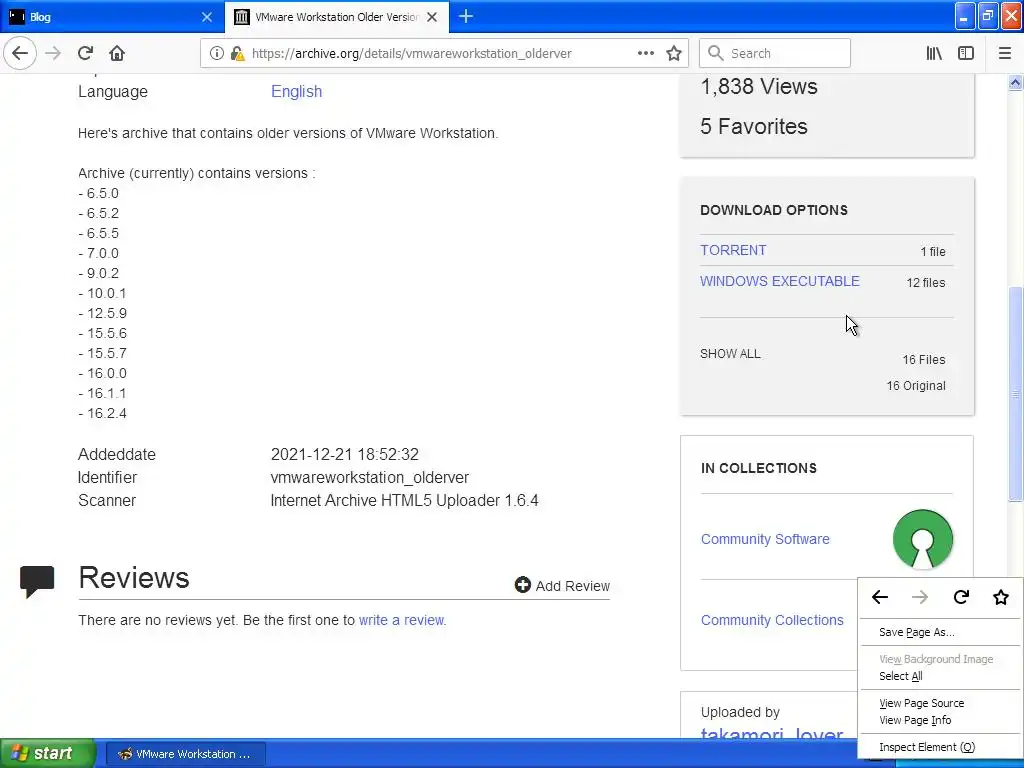Open site information icon in address bar

[217, 53]
